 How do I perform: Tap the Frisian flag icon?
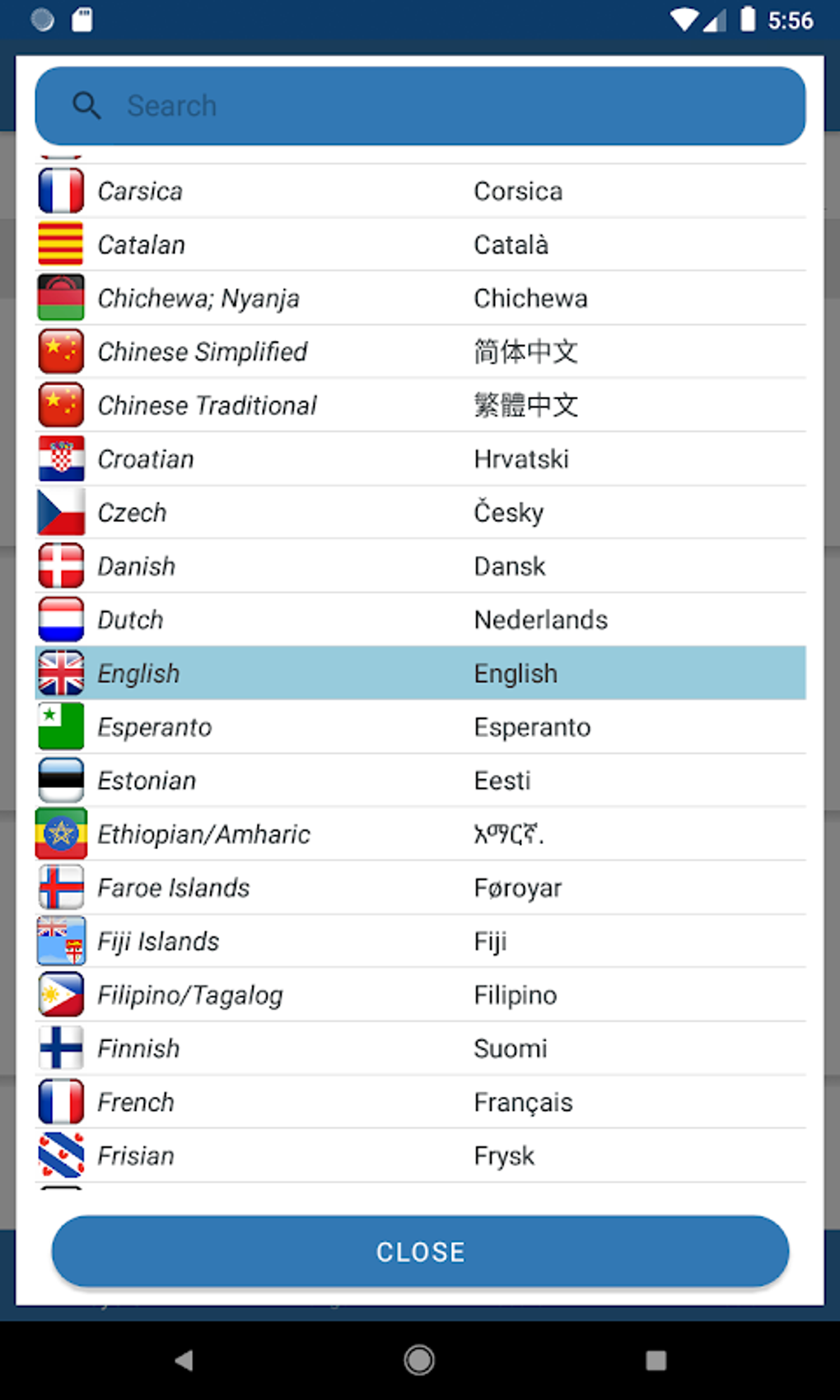tap(61, 1155)
